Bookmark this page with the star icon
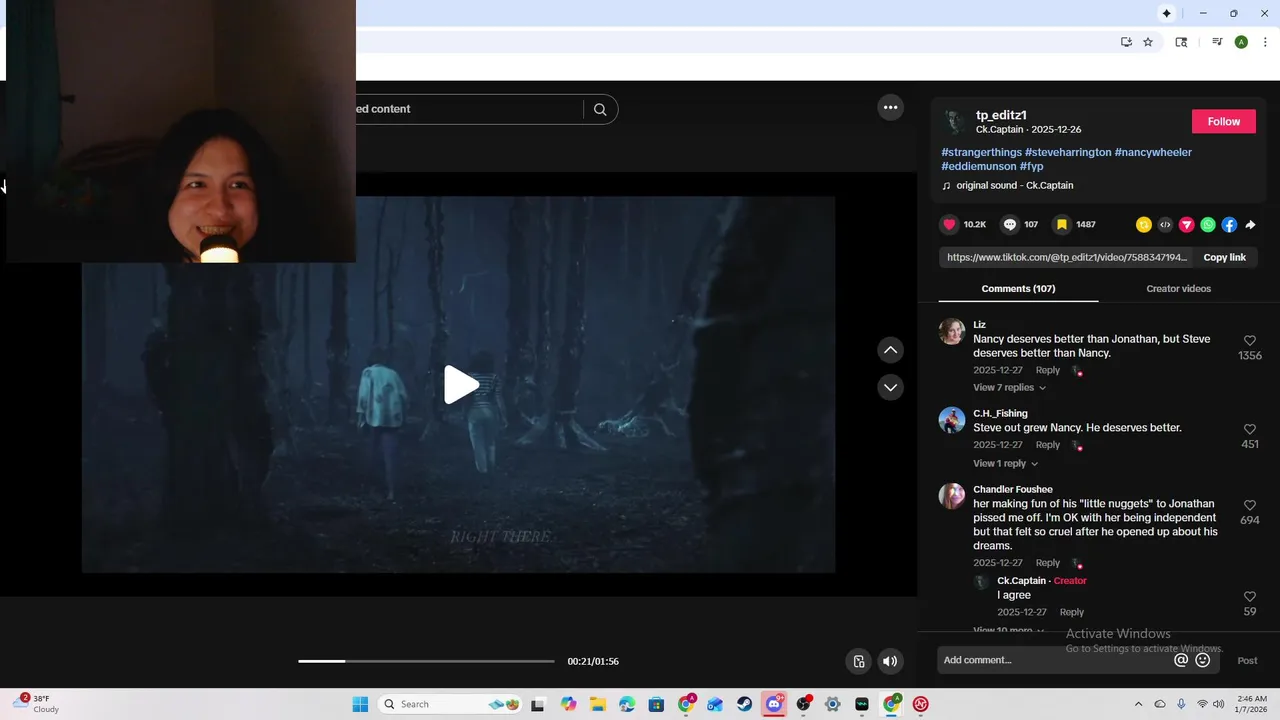This screenshot has width=1280, height=720. pos(1148,42)
